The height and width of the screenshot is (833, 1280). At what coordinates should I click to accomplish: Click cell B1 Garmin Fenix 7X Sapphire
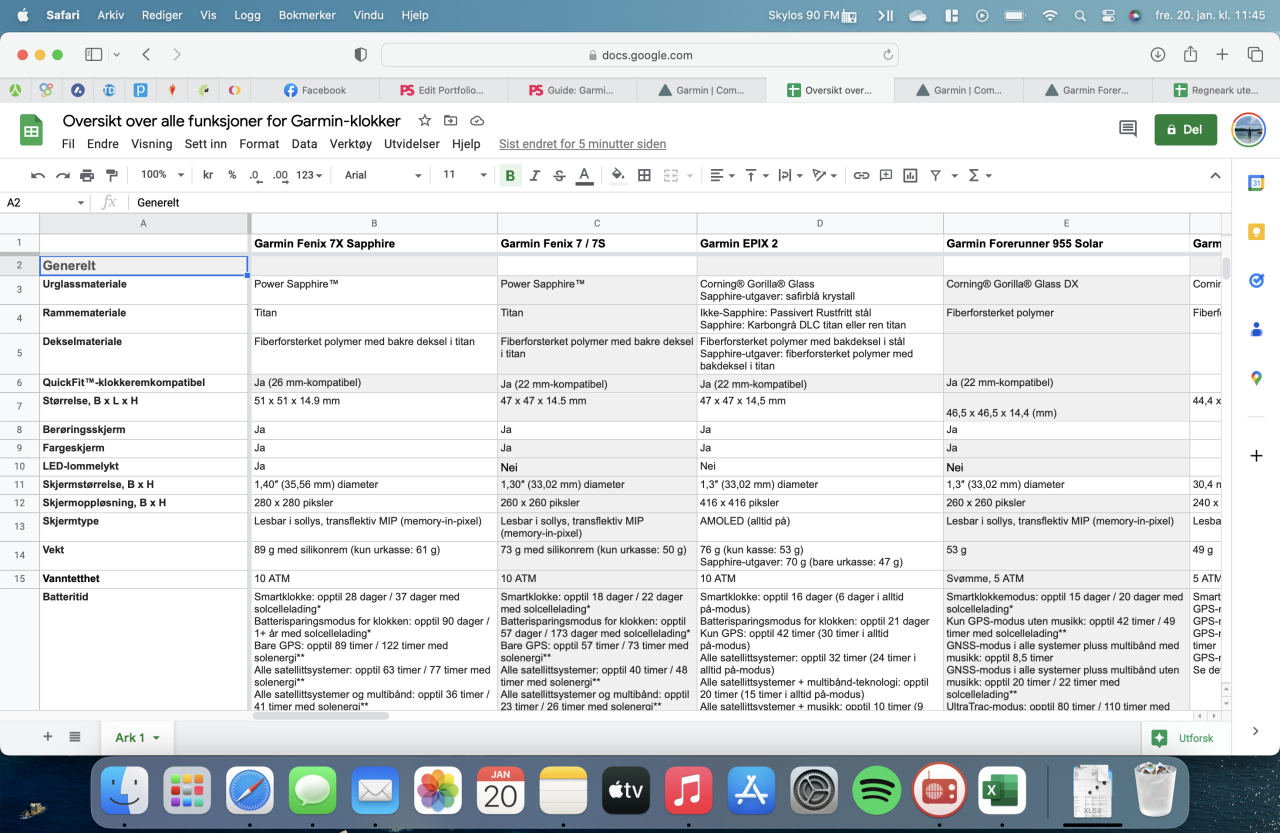373,243
